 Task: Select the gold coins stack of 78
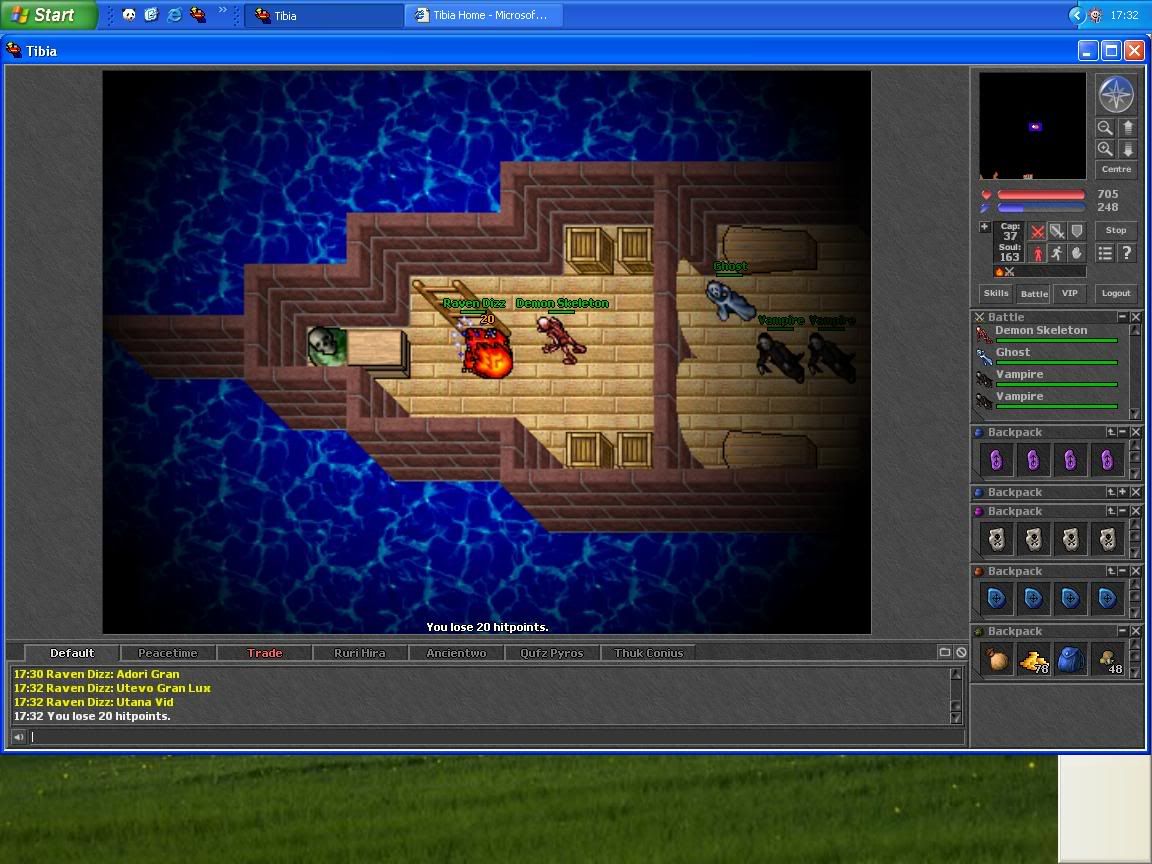[1034, 659]
